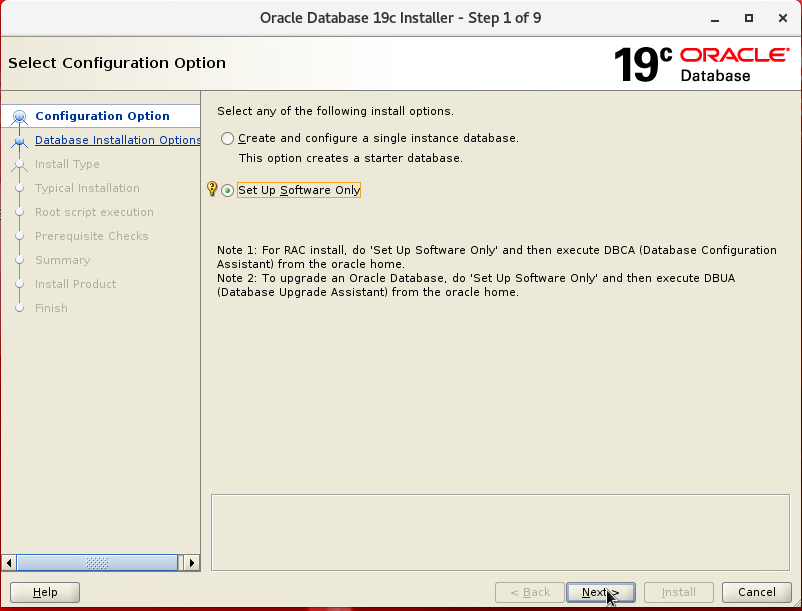
Task: Click the Typical Installation step
Action: point(87,188)
